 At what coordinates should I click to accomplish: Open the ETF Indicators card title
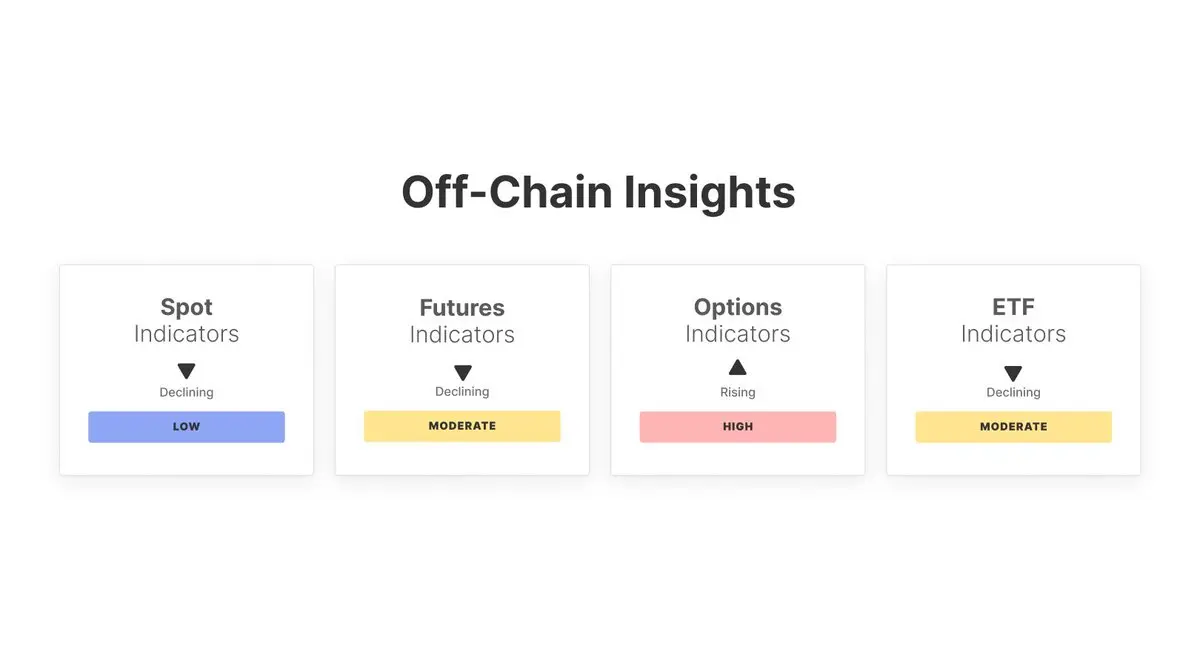pos(1013,320)
